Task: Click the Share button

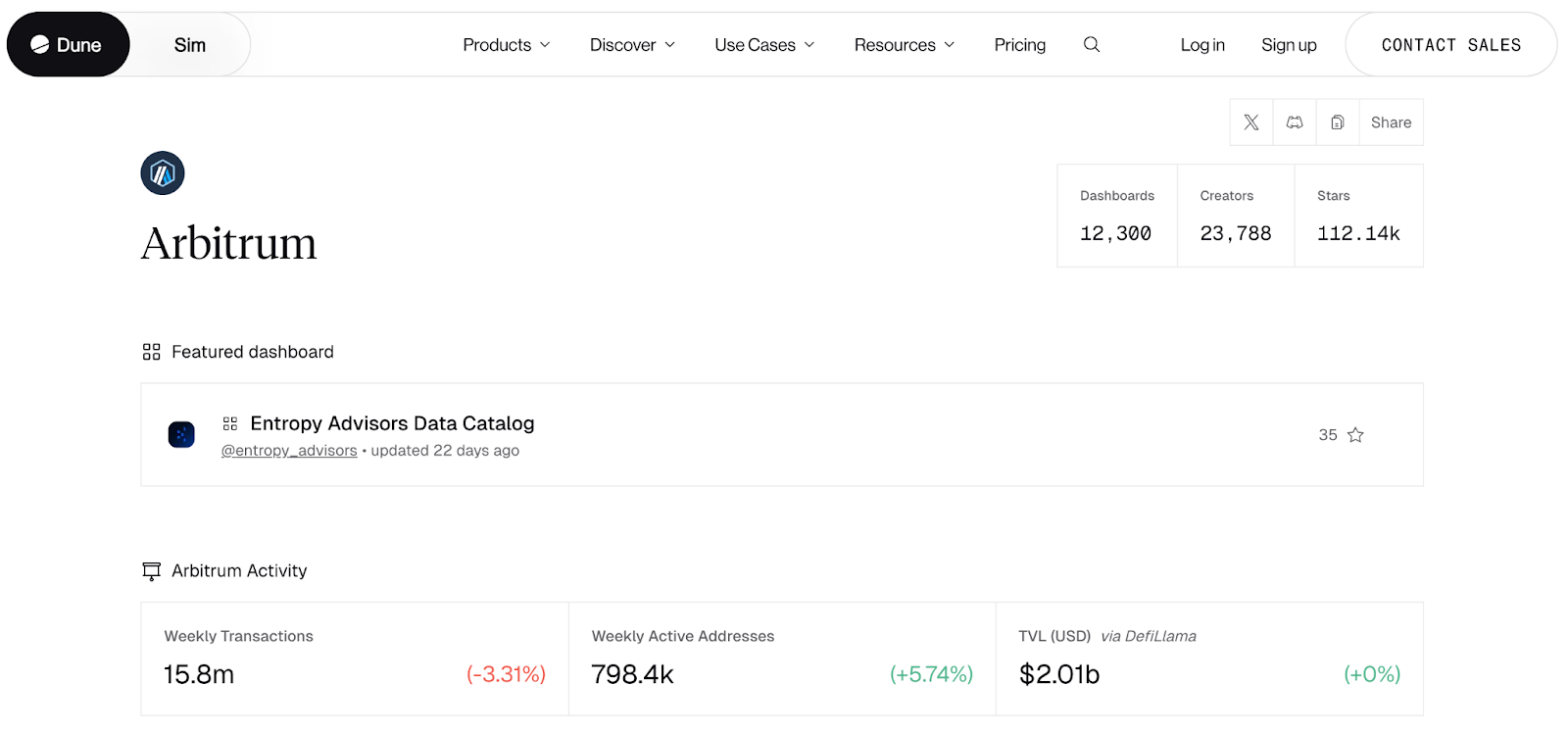Action: [1391, 122]
